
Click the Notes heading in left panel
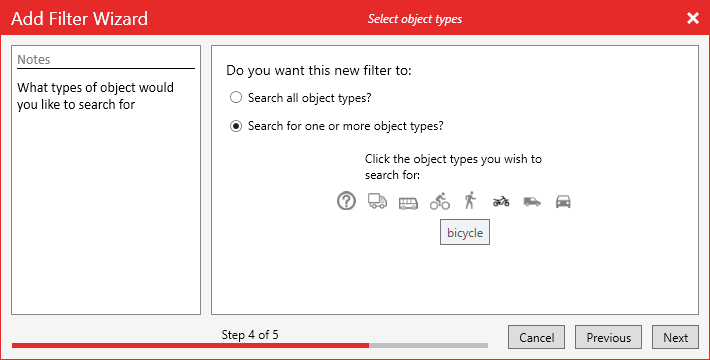[x=34, y=60]
